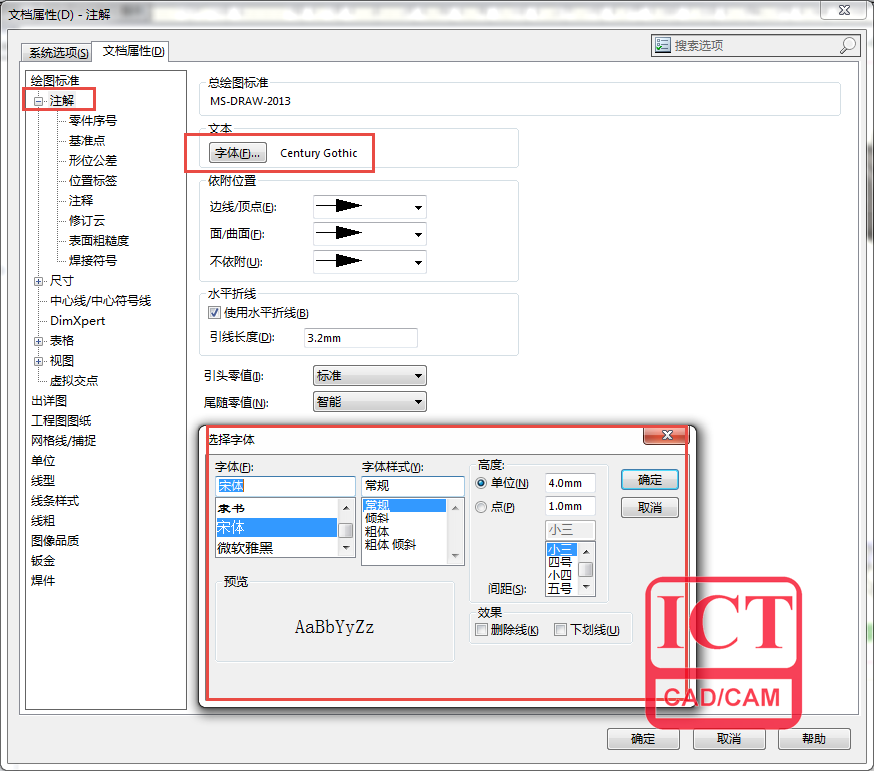874x771 pixels.
Task: Click the search magnifier icon in search box
Action: [x=847, y=45]
